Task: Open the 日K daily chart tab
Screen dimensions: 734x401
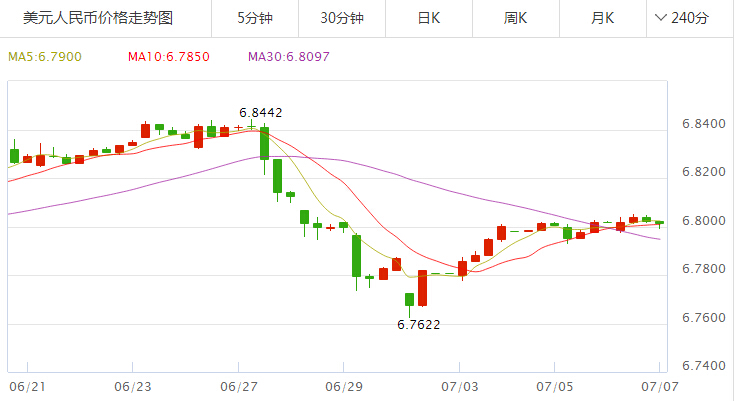Action: (x=429, y=18)
